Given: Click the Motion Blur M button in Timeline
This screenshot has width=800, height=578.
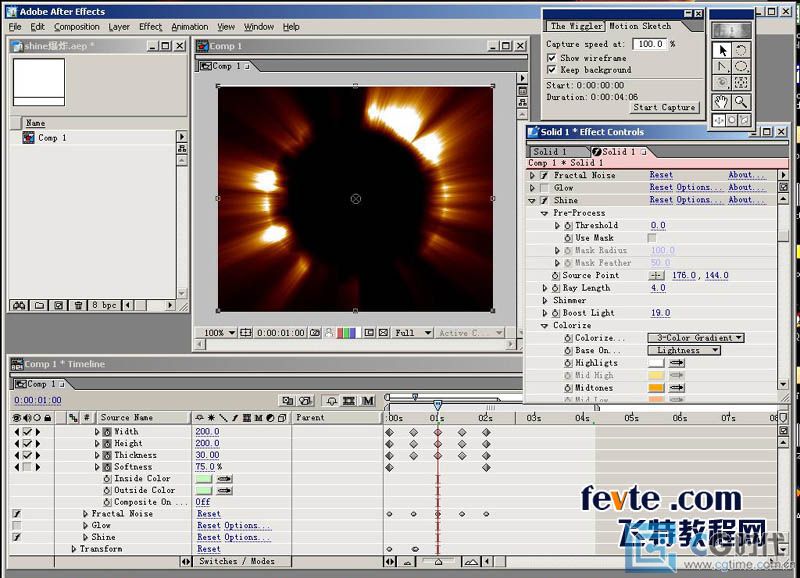Looking at the screenshot, I should pyautogui.click(x=368, y=401).
